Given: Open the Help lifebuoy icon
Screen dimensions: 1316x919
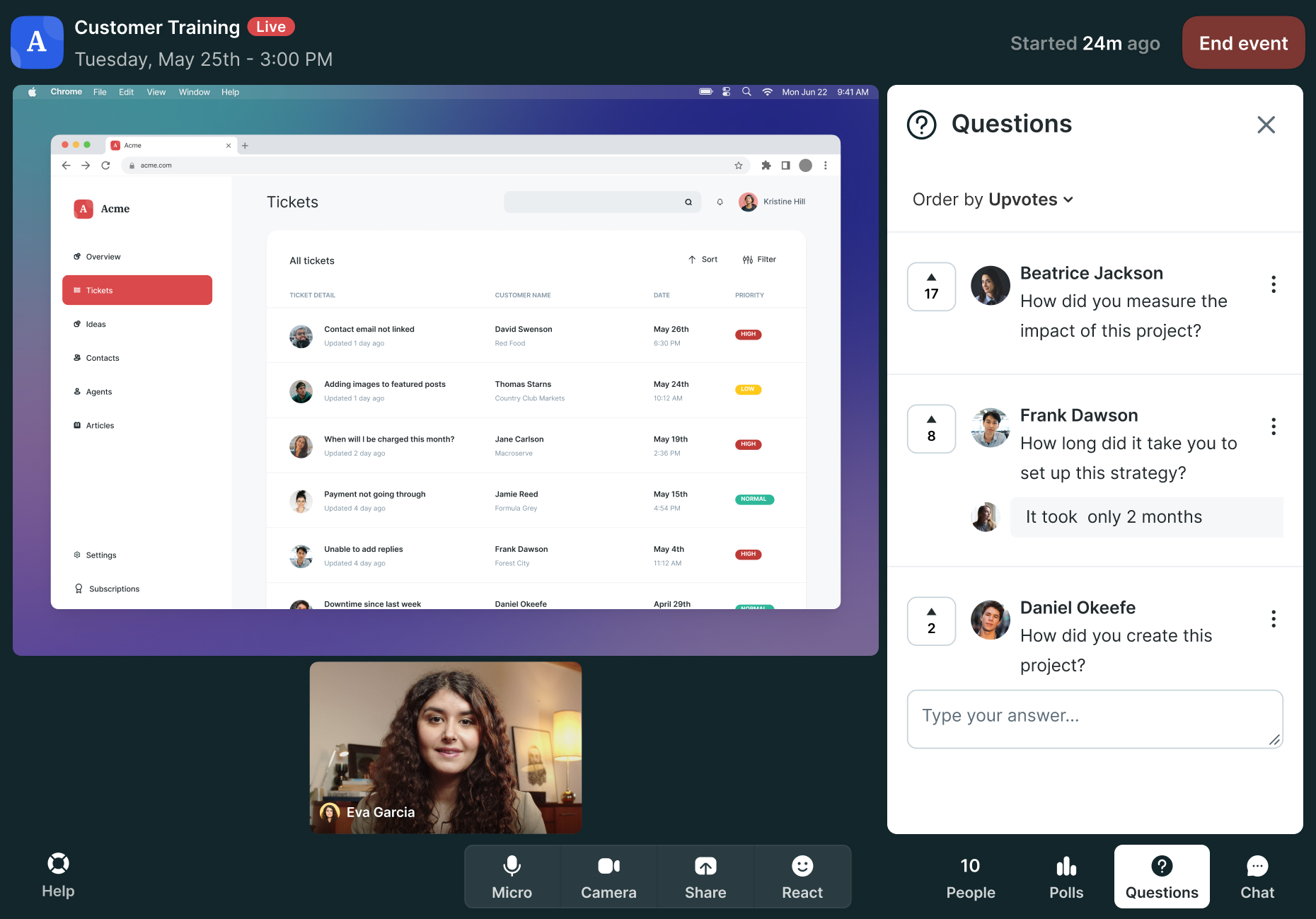Looking at the screenshot, I should click(x=58, y=863).
